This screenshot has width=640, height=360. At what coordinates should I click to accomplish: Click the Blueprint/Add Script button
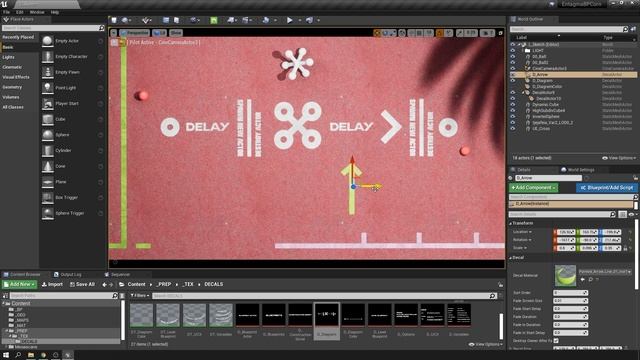tap(607, 188)
